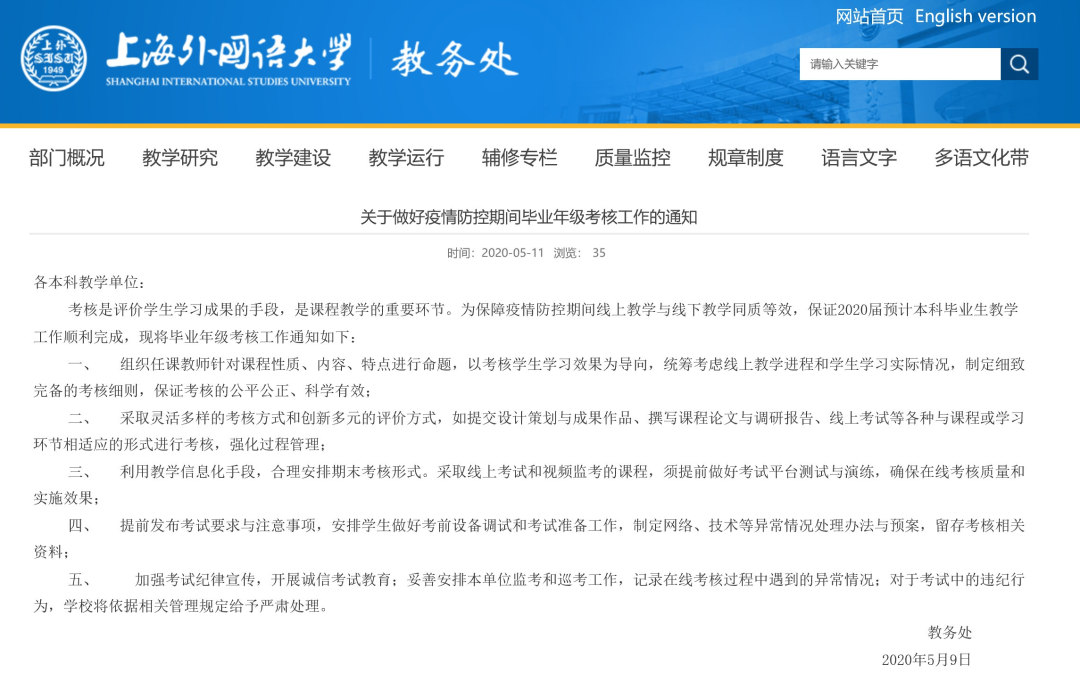Open the 多语文化带 menu
Viewport: 1080px width, 673px height.
click(x=982, y=158)
